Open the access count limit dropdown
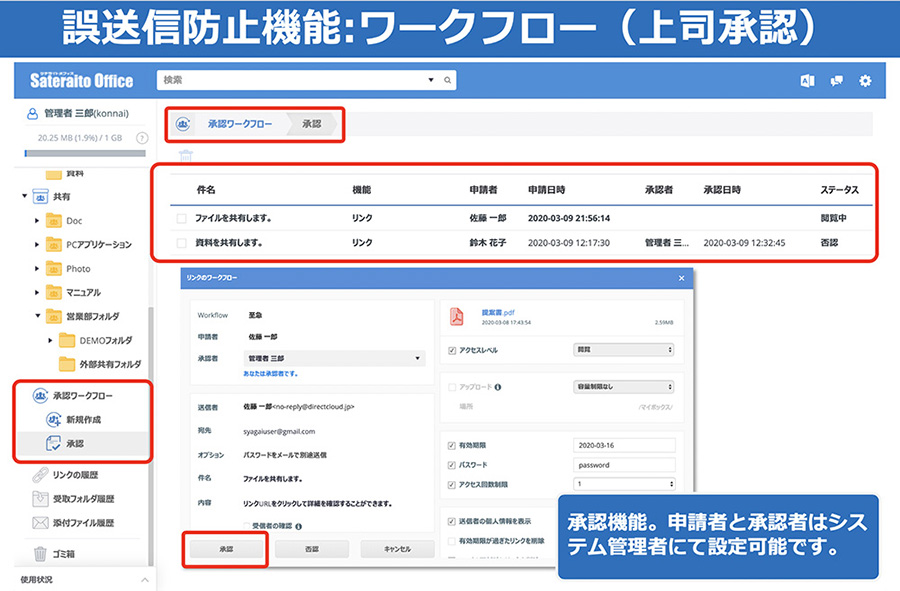The image size is (900, 591). pos(624,484)
